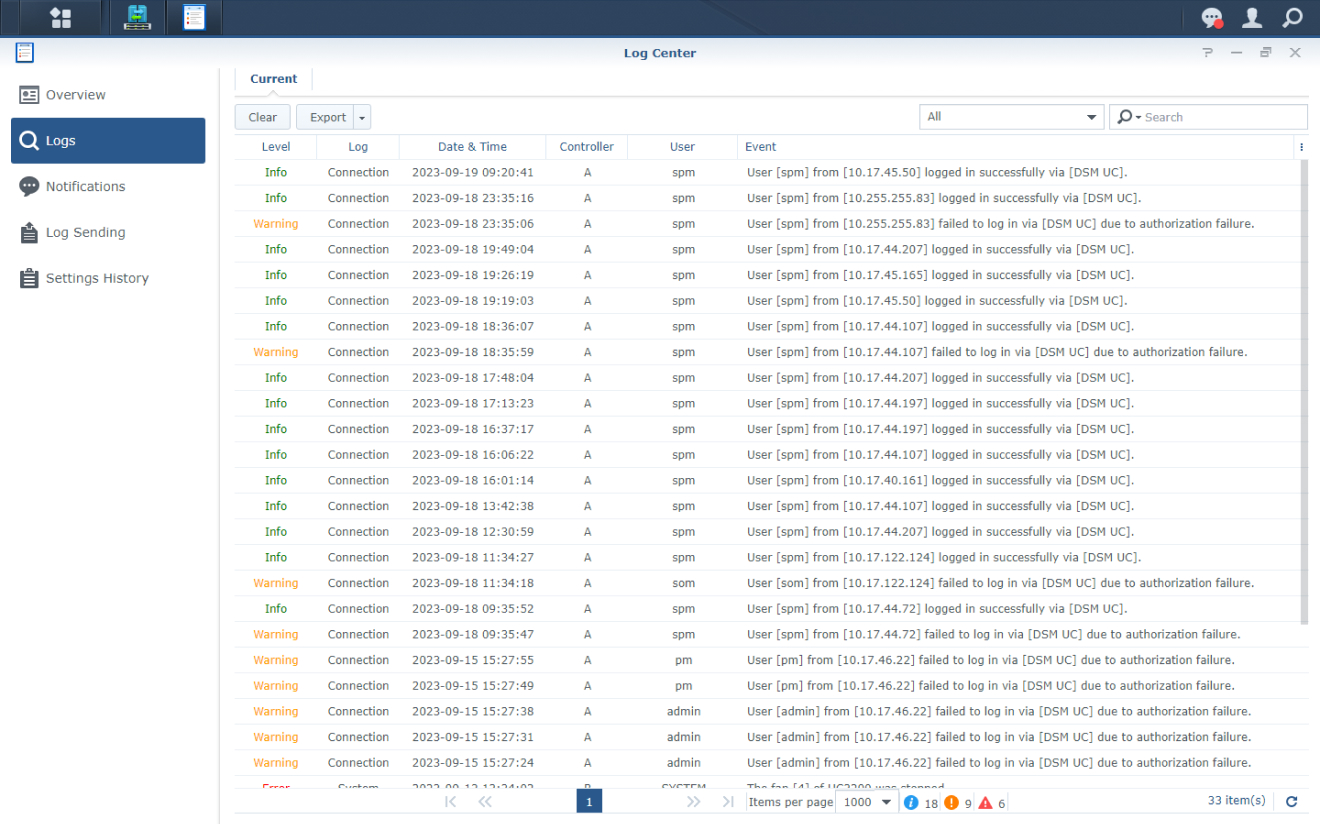Switch to the Current tab
This screenshot has width=1320, height=824.
click(273, 78)
